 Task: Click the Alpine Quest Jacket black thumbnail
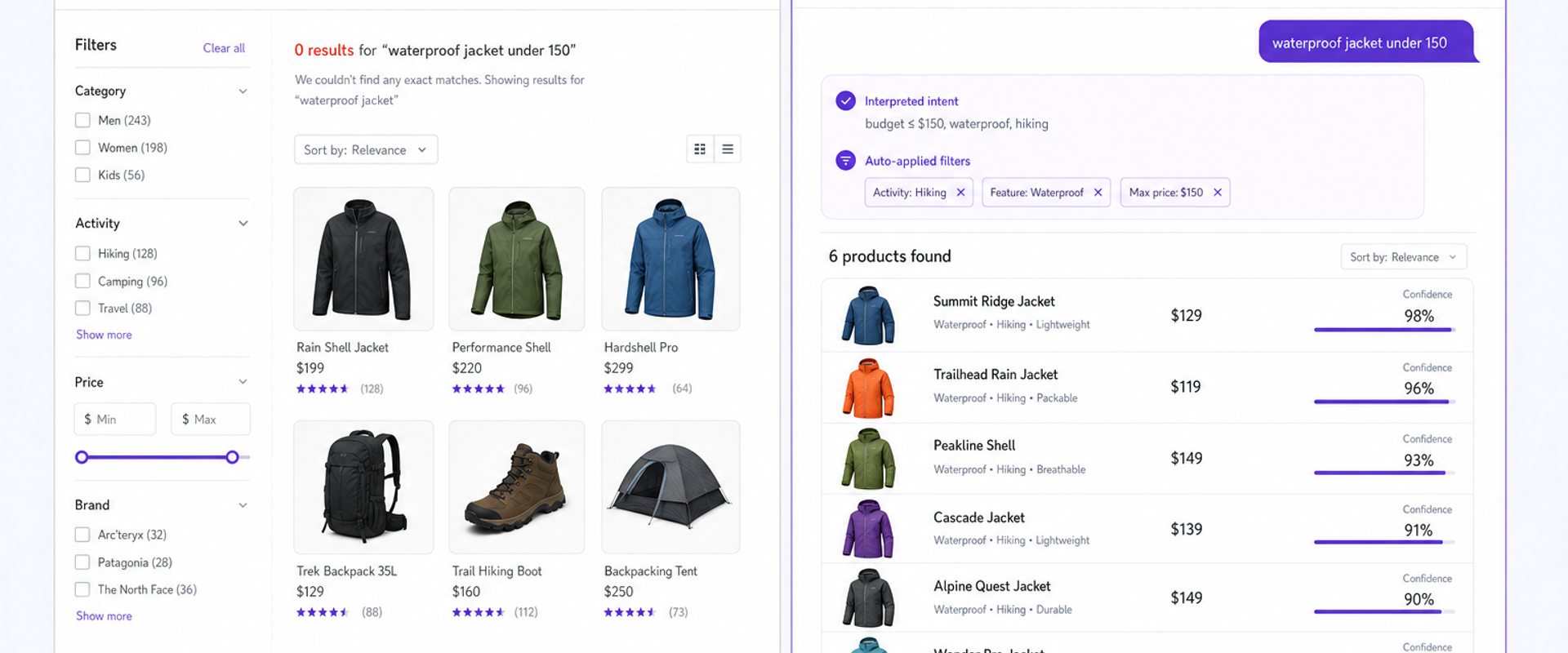(868, 598)
